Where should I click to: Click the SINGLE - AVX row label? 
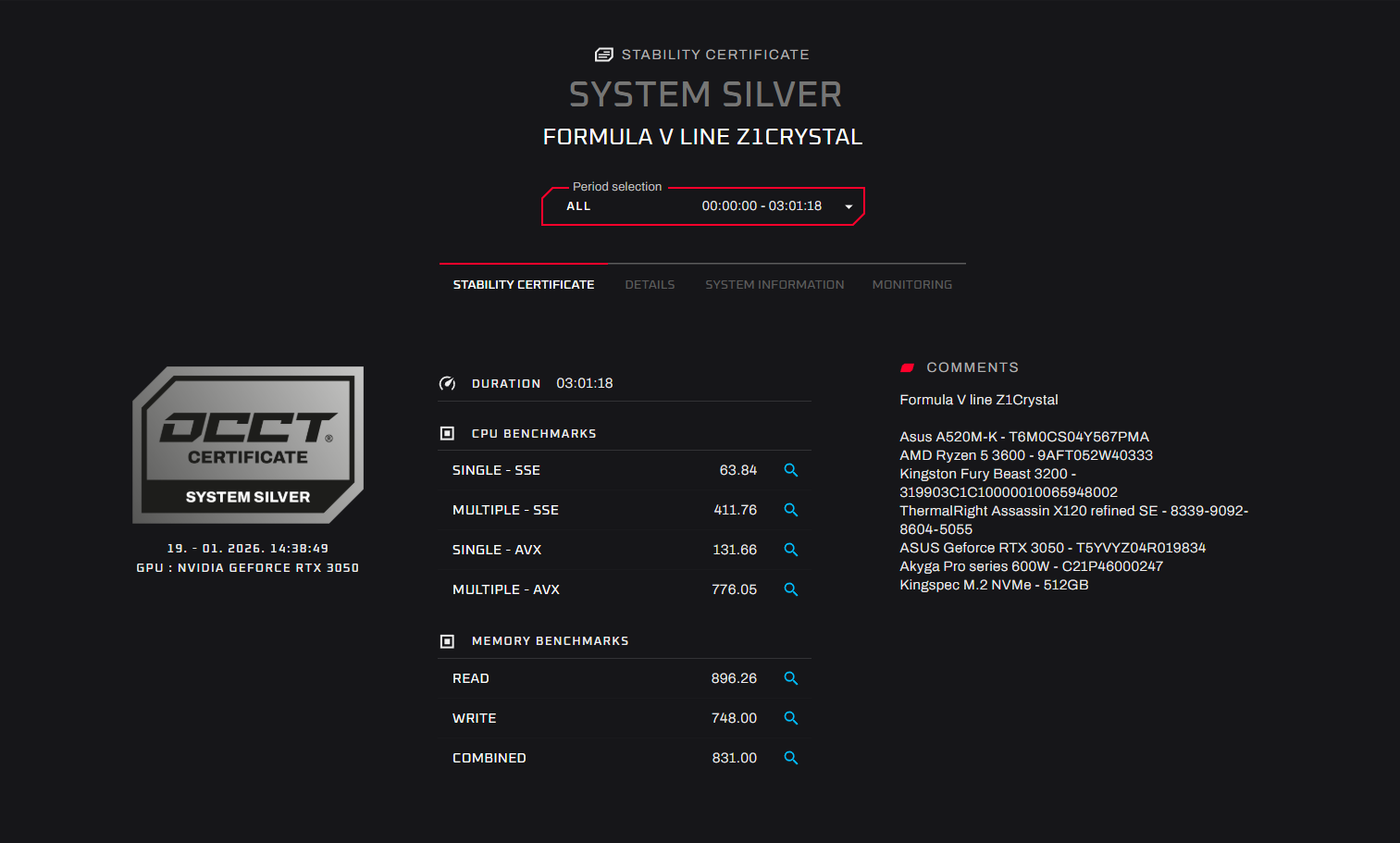click(497, 550)
